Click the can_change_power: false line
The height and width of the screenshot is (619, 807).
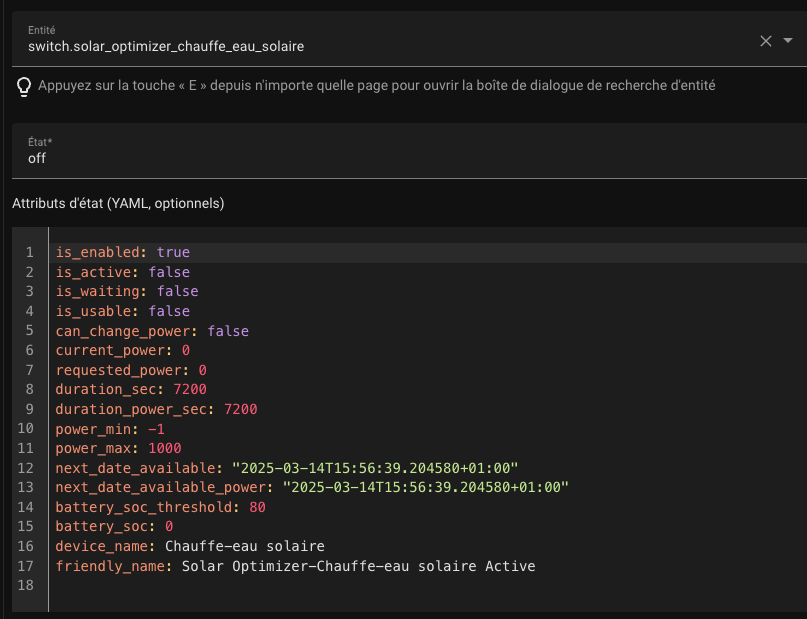click(x=152, y=331)
